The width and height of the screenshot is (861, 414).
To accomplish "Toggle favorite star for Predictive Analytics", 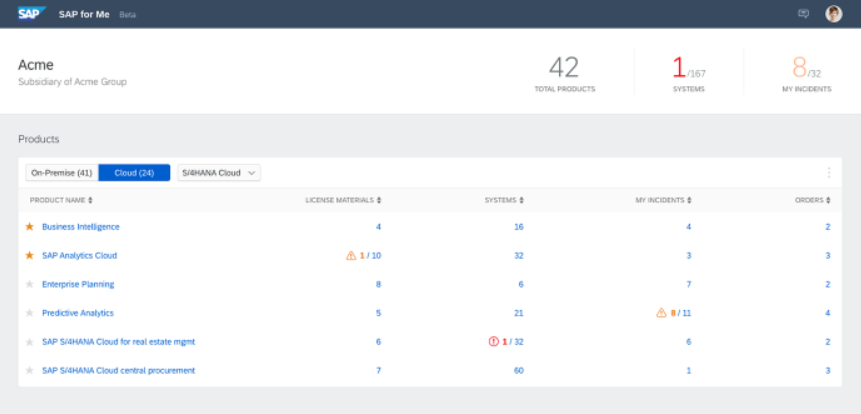I will tap(29, 313).
